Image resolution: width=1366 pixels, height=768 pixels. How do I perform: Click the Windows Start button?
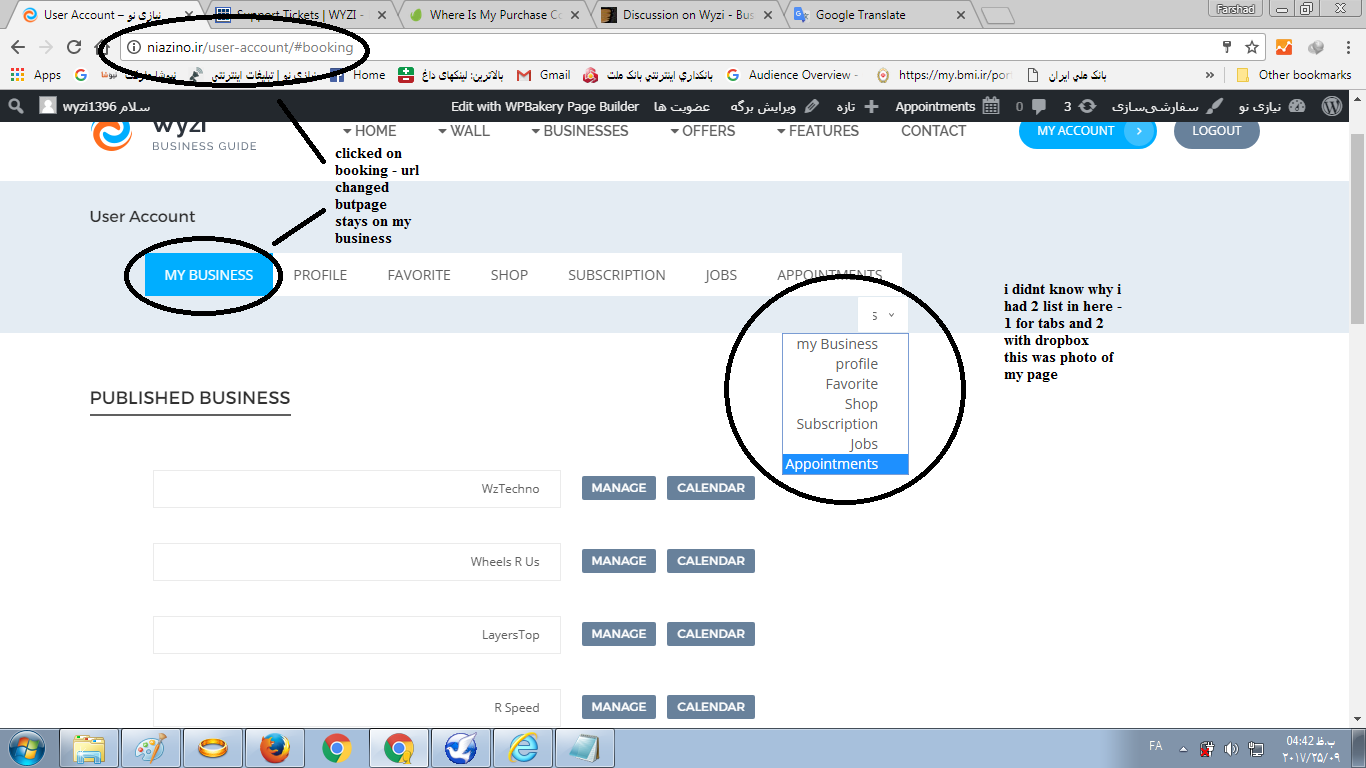27,748
